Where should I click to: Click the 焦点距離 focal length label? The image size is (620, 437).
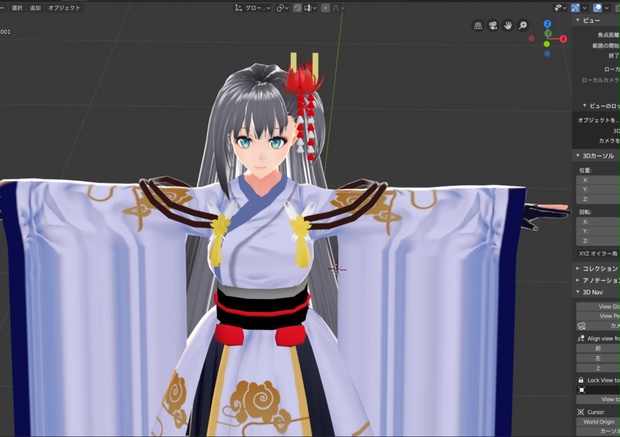coord(609,35)
